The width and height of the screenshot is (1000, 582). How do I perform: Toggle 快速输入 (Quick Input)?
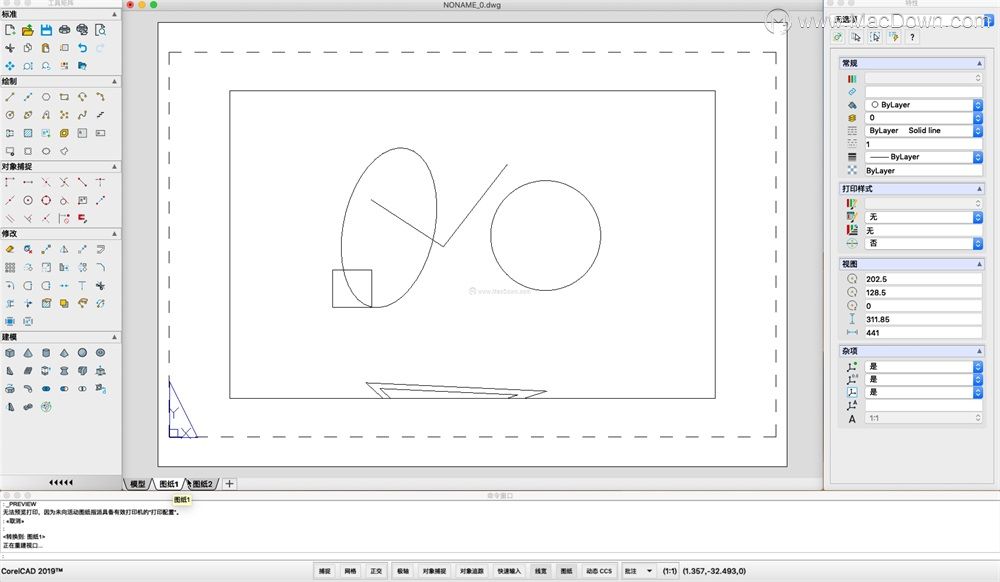[x=509, y=571]
